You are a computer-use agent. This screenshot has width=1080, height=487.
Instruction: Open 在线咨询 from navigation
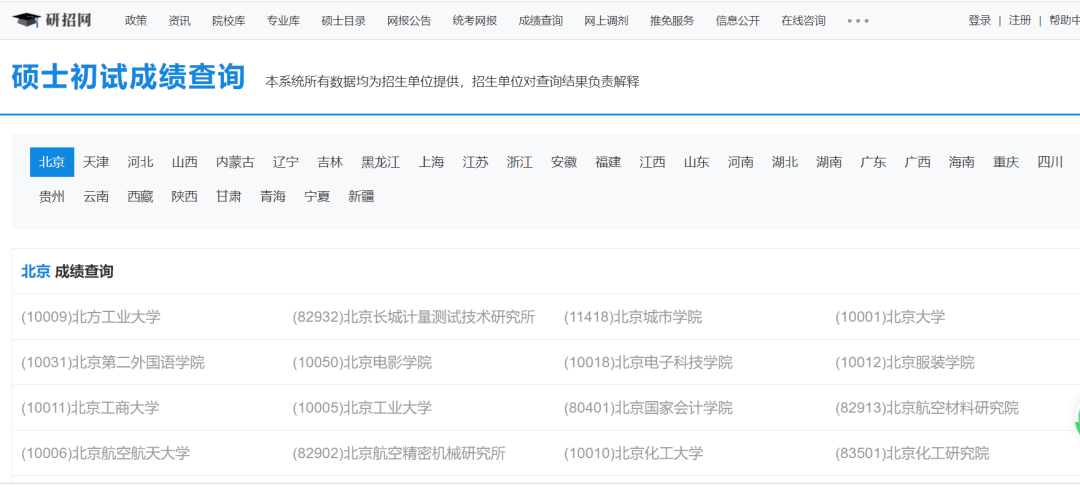804,21
